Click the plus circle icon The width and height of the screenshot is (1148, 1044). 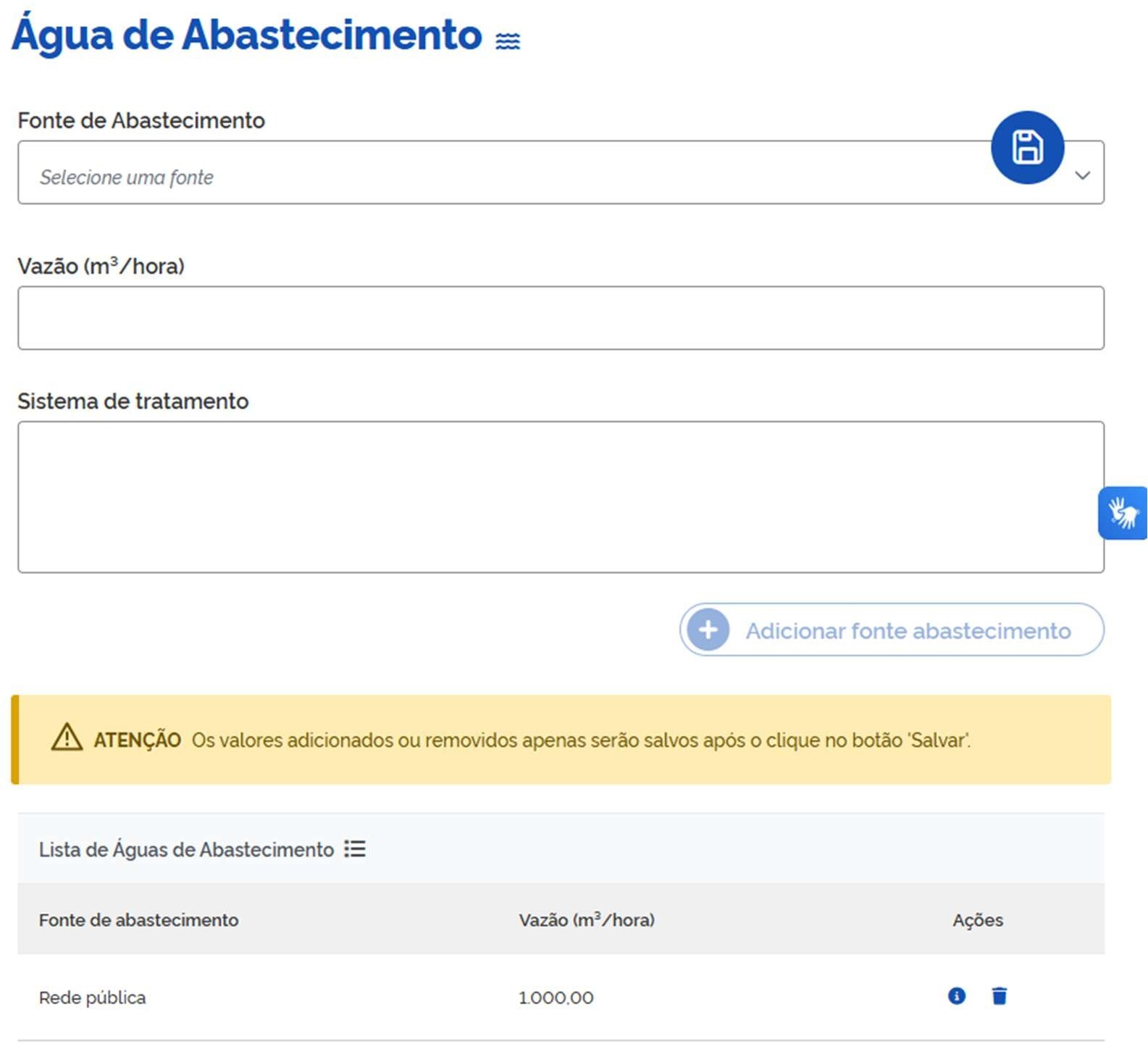(x=708, y=630)
